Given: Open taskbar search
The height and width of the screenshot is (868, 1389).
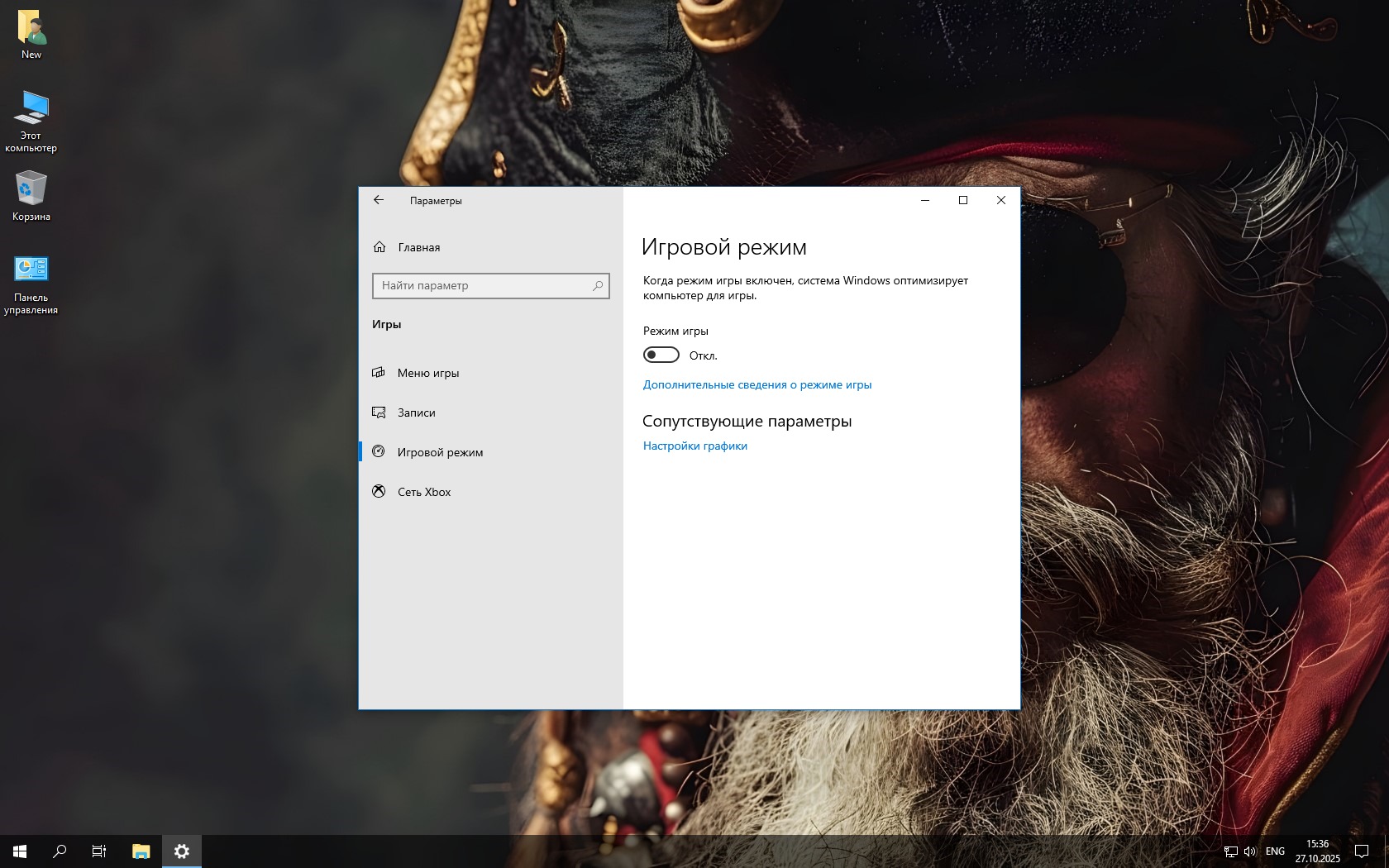Looking at the screenshot, I should pyautogui.click(x=60, y=851).
